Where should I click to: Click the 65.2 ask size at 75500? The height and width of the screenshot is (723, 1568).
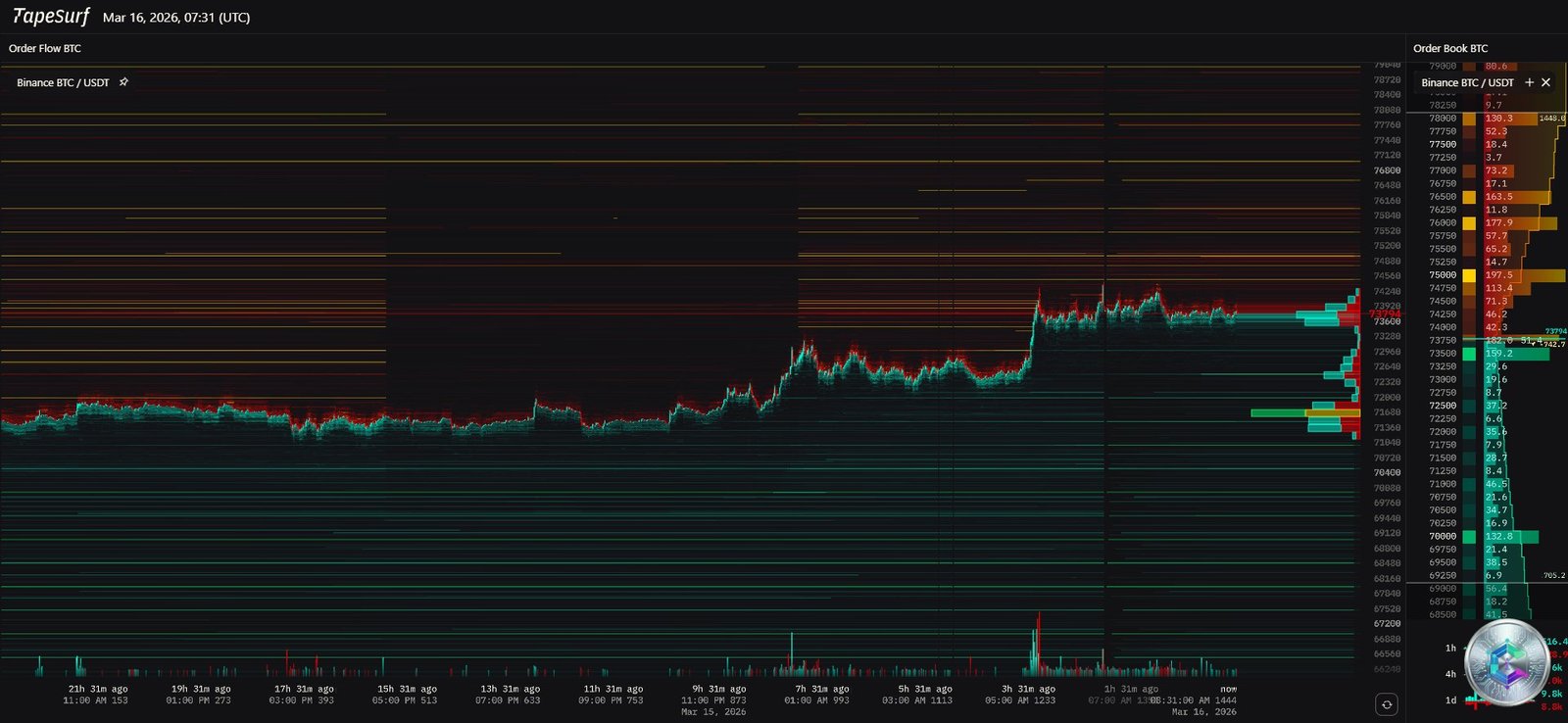pyautogui.click(x=1496, y=249)
